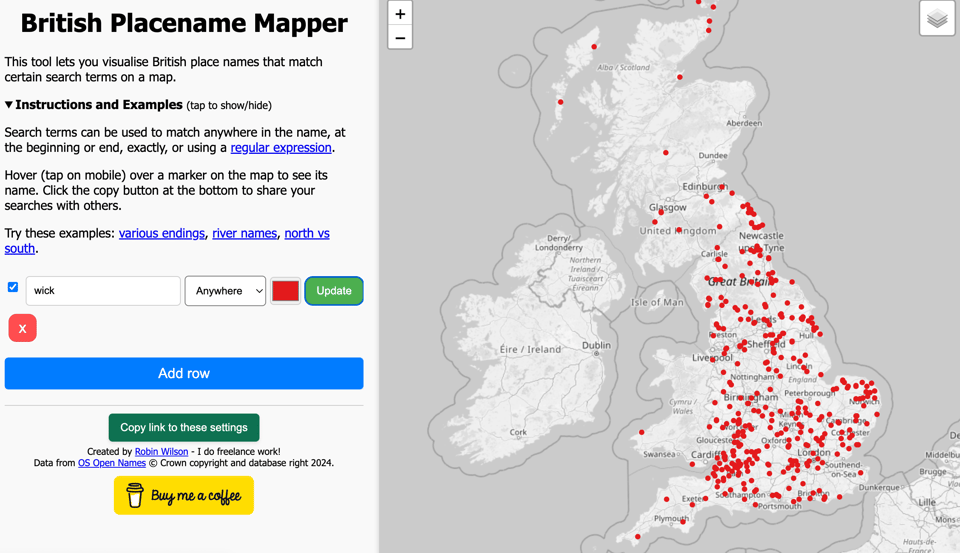
Task: Open the OS Open Names link
Action: pos(112,463)
